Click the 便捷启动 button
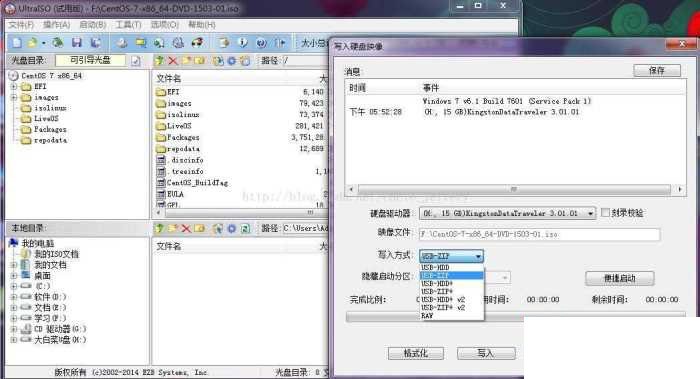 coord(620,279)
